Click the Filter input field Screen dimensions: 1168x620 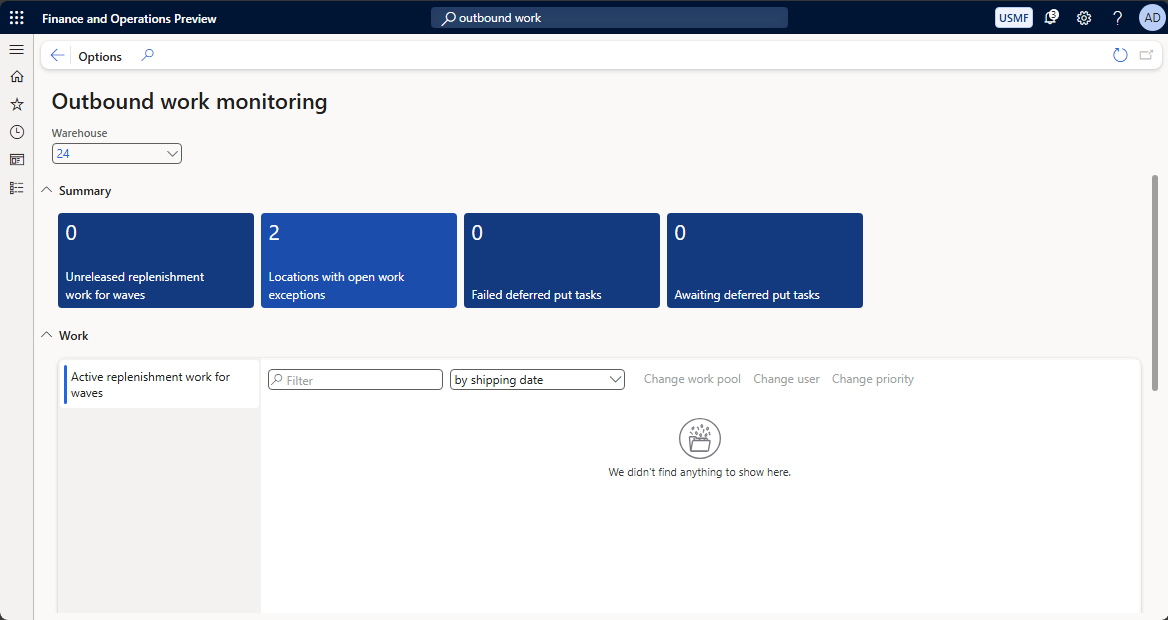click(362, 380)
